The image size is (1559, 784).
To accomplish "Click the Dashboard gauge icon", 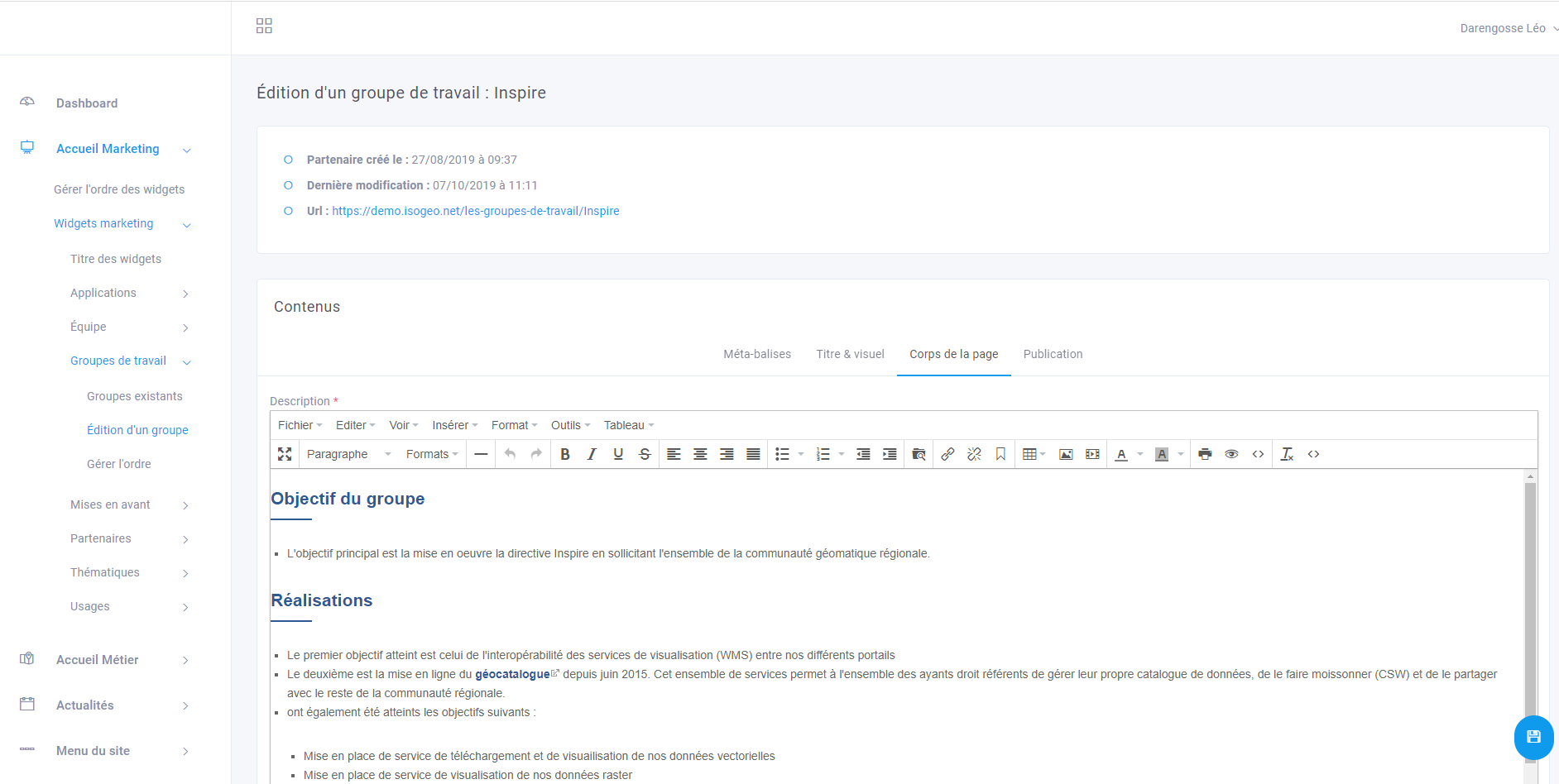I will [27, 102].
